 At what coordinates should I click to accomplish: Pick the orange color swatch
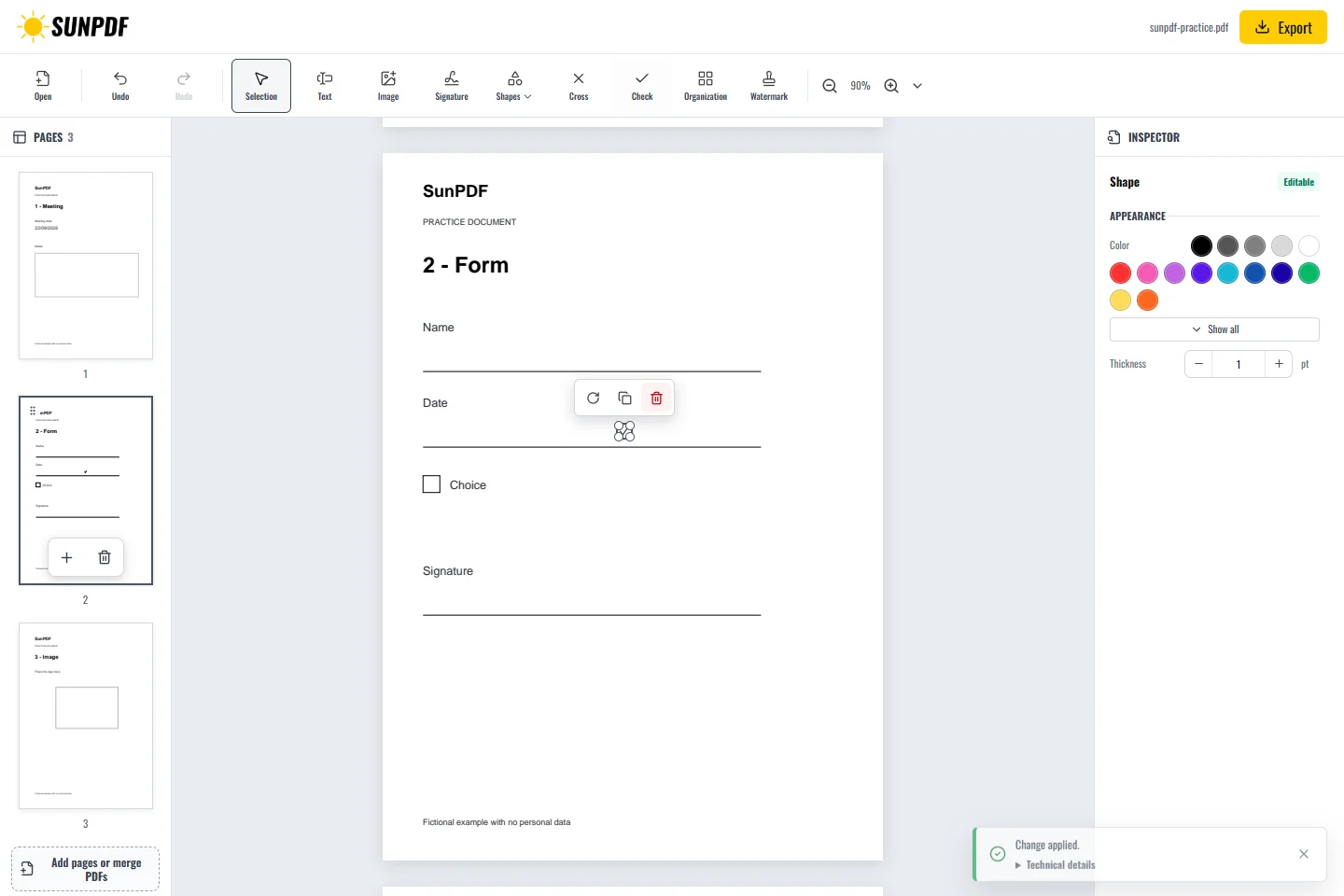coord(1148,300)
